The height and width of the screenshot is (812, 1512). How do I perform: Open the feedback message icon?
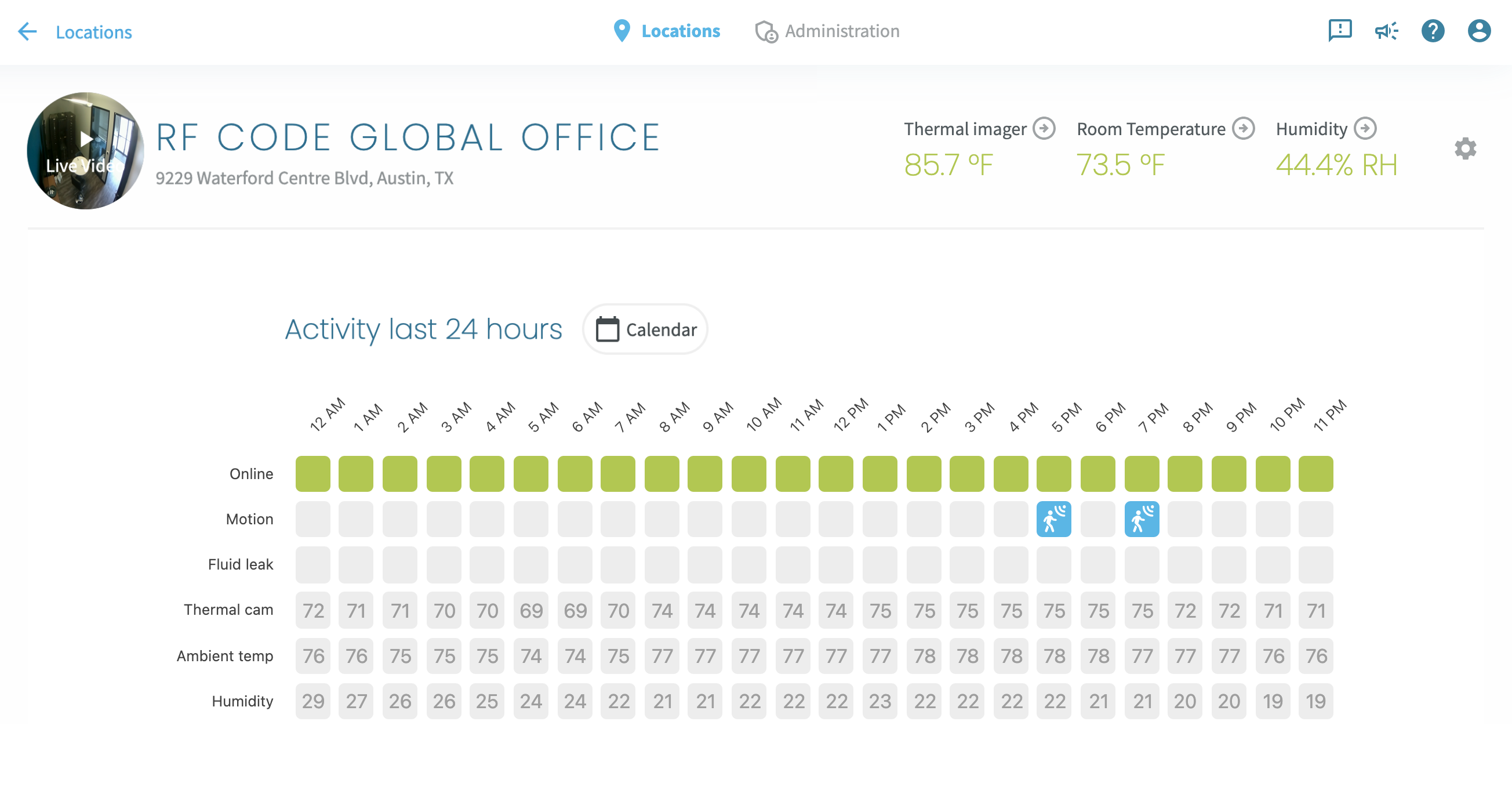(1339, 31)
